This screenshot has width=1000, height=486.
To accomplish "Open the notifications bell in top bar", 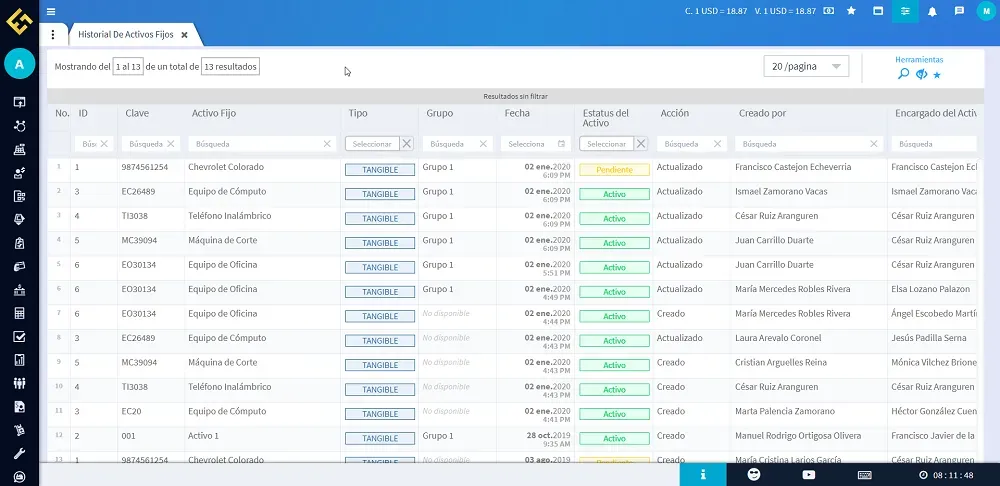I will click(932, 11).
